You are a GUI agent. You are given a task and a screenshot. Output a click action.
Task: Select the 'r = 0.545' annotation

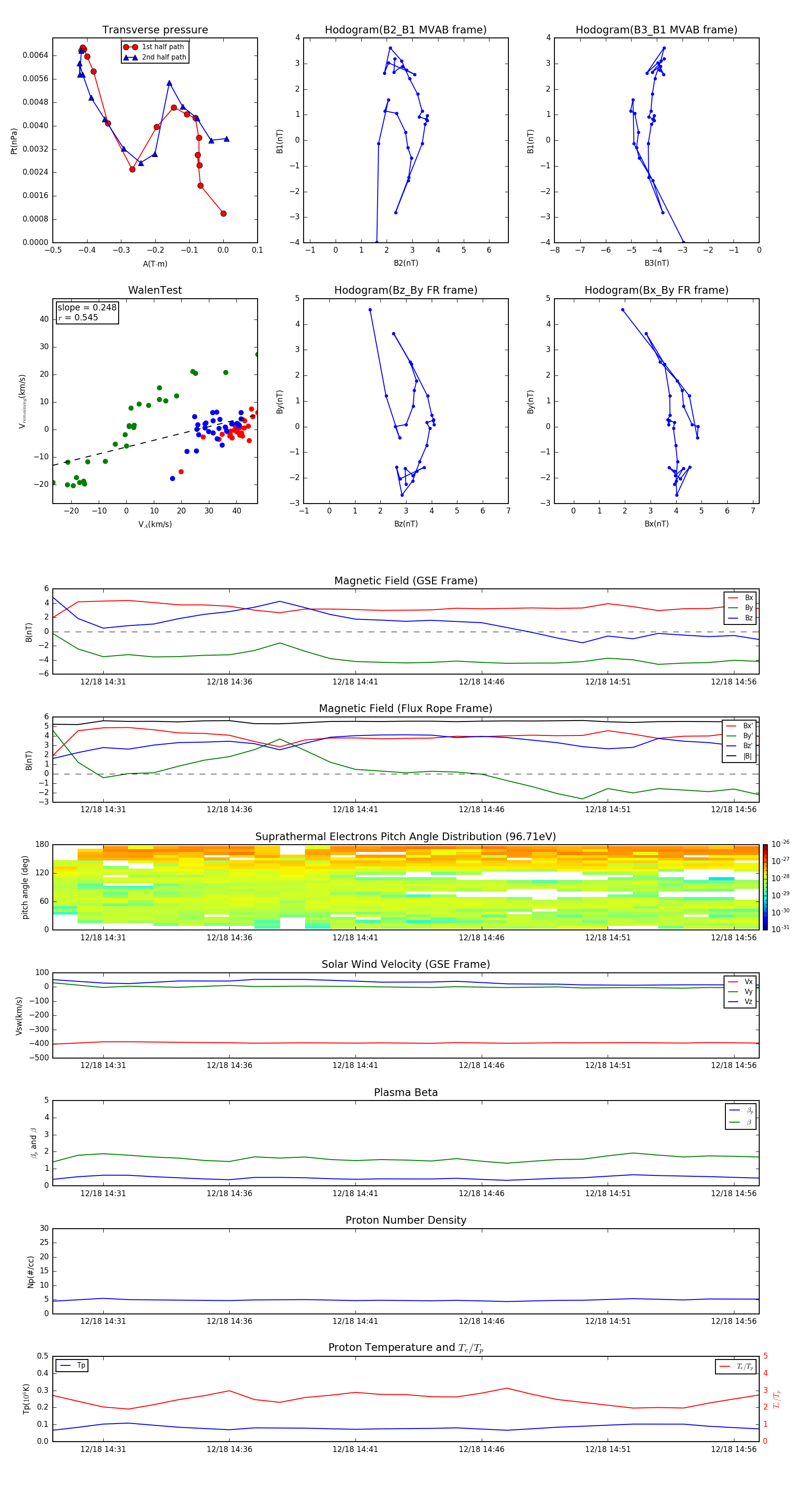coord(78,317)
